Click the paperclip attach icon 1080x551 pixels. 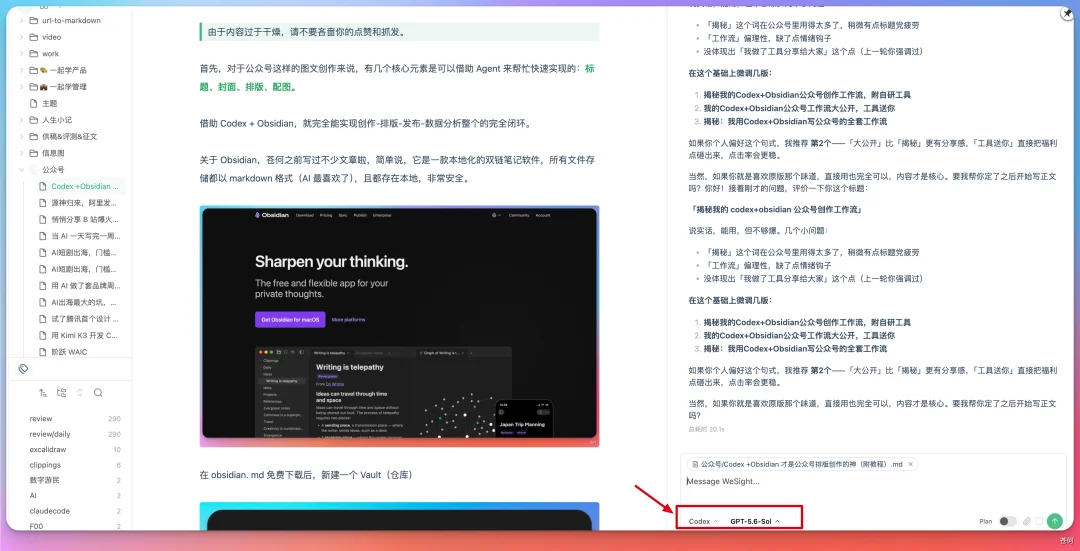click(1026, 521)
